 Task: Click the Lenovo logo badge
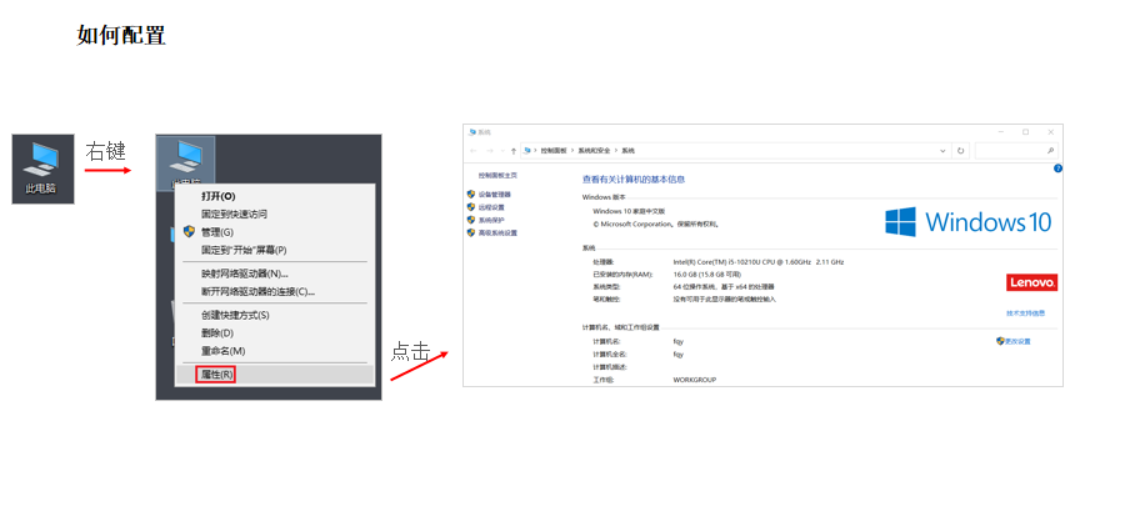point(1031,282)
